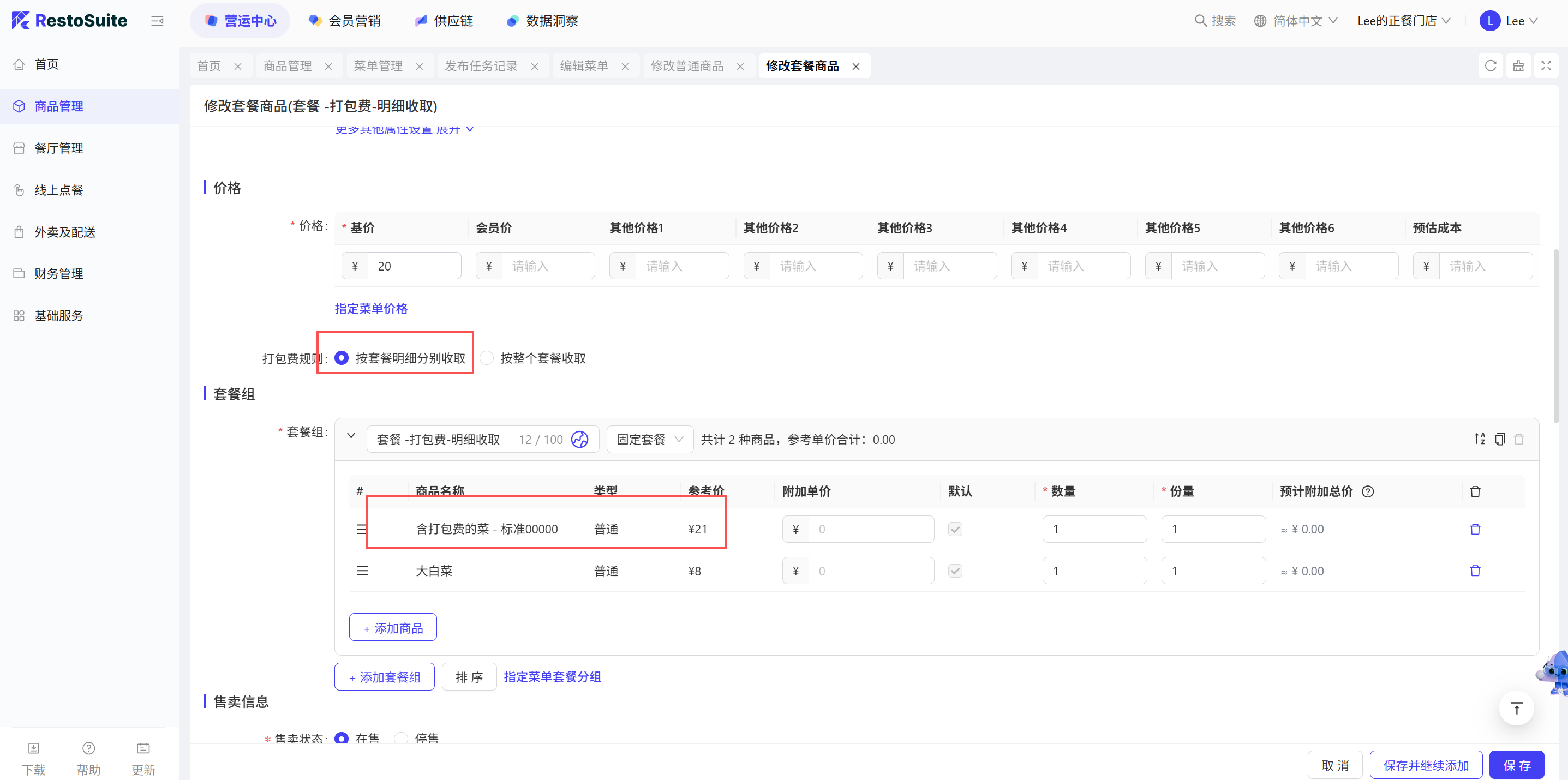The width and height of the screenshot is (1568, 780).
Task: Collapse the 套餐组 chevron expander
Action: (351, 436)
